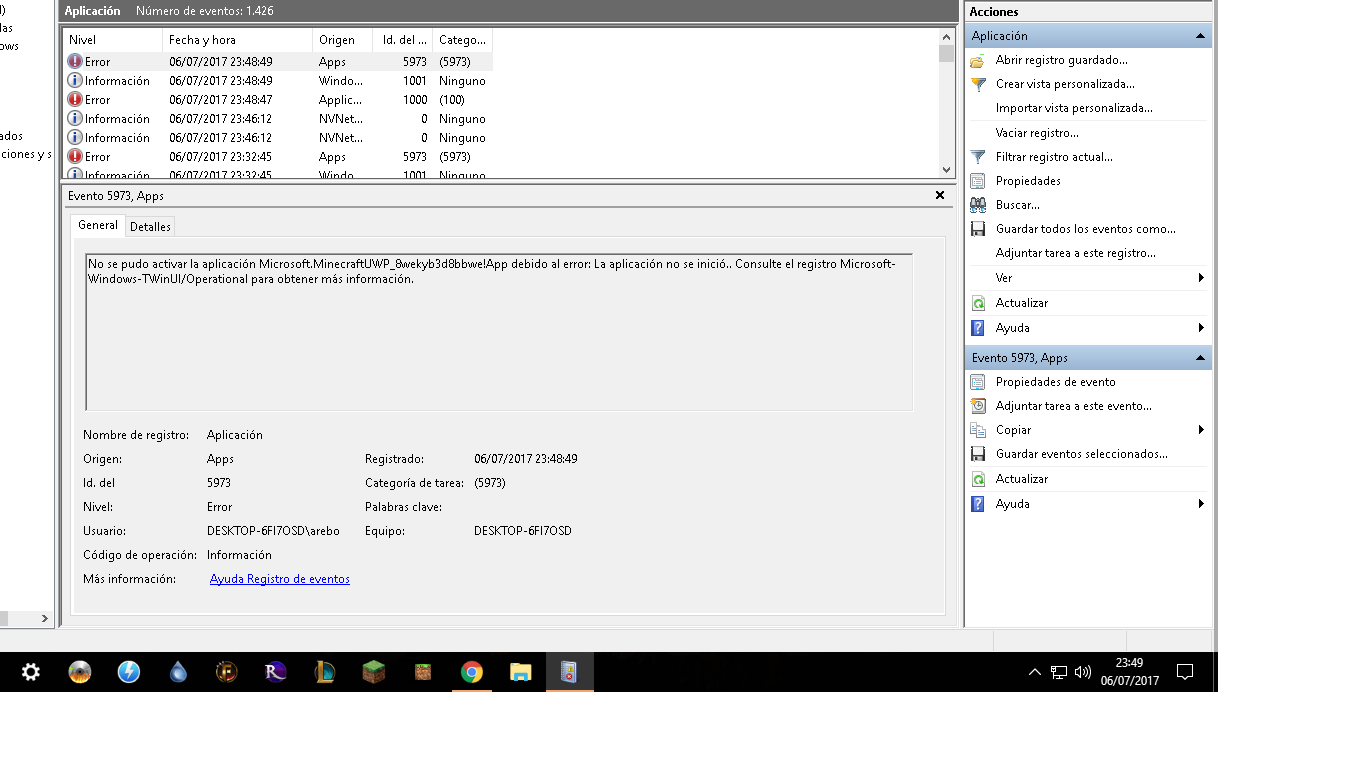Switch to the Detalles tab
Image resolution: width=1360 pixels, height=768 pixels.
point(150,227)
